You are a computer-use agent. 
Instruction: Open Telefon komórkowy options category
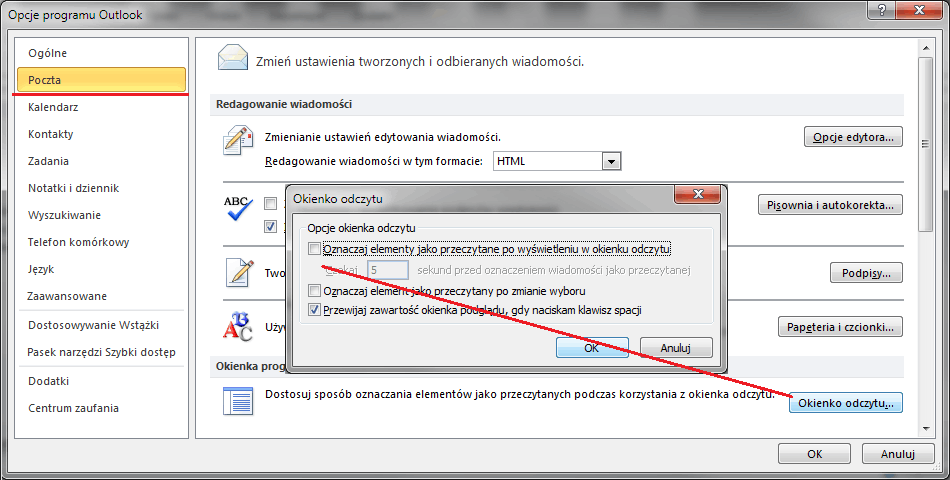(101, 242)
